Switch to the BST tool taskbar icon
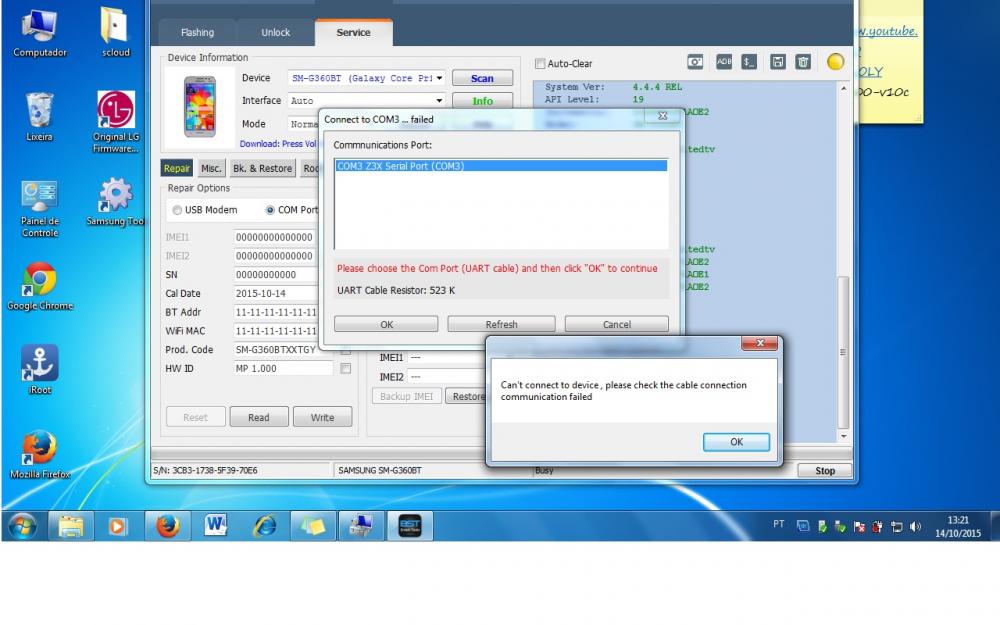Viewport: 1000px width, 625px height. click(x=410, y=526)
